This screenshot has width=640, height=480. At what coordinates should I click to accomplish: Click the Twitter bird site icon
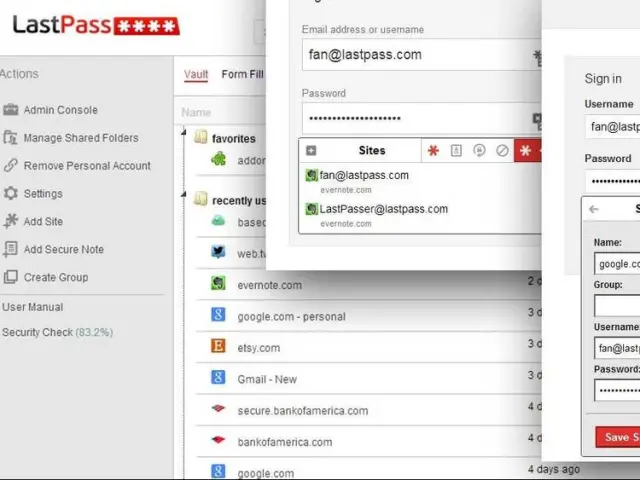(x=218, y=251)
